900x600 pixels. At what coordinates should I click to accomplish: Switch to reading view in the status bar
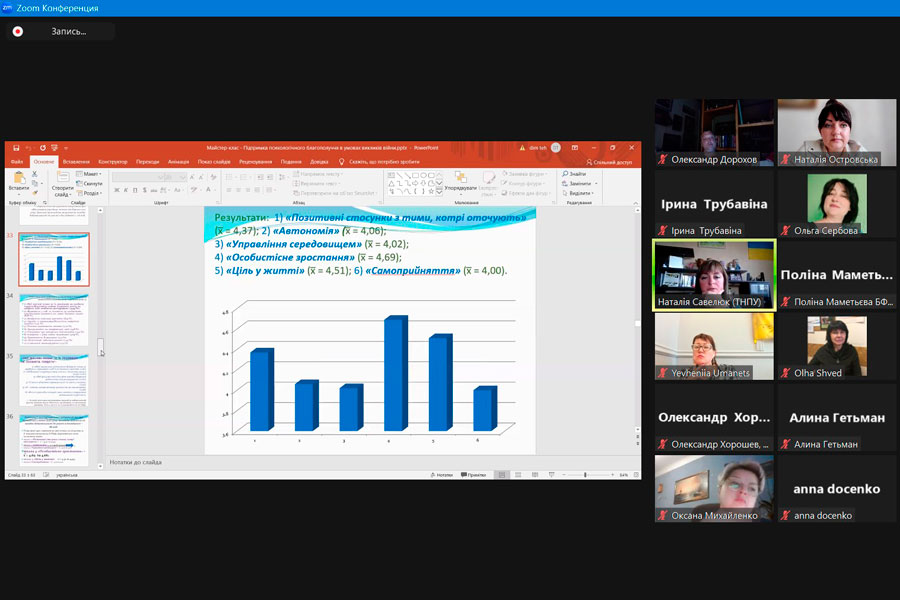pos(535,475)
